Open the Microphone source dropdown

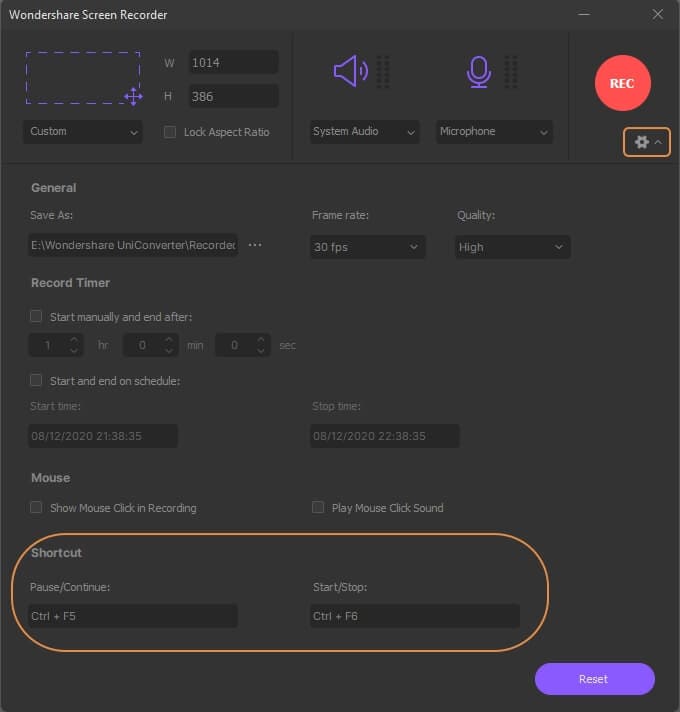point(494,132)
